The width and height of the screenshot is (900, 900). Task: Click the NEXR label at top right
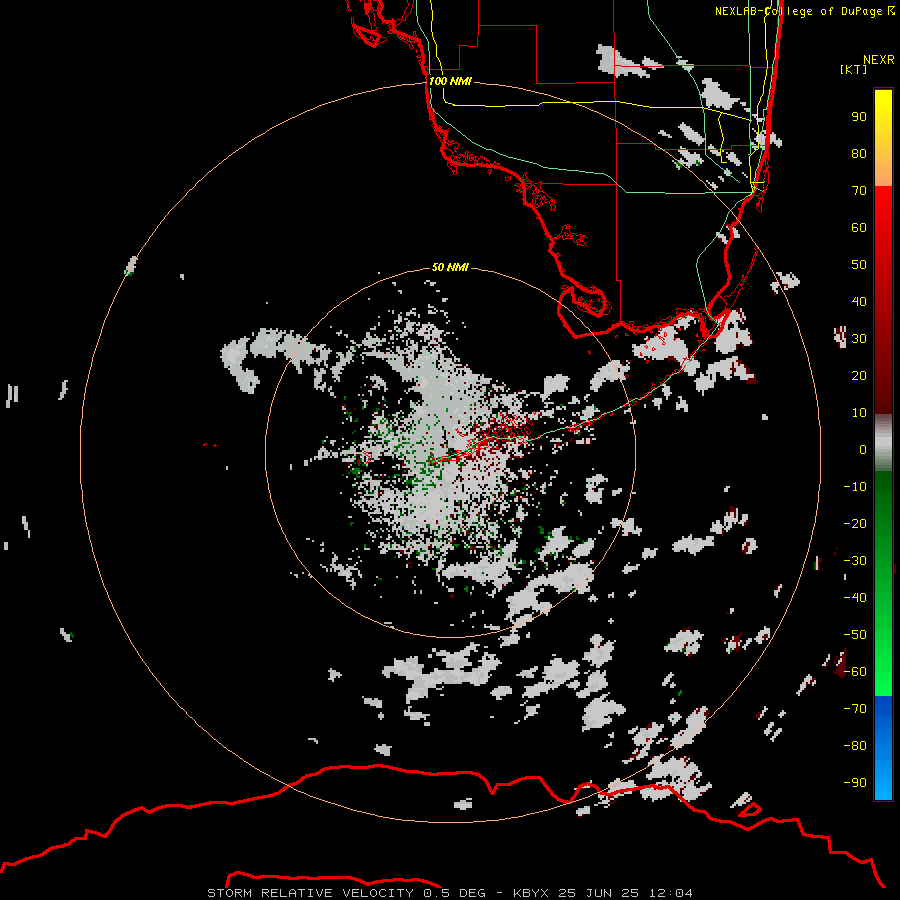(879, 60)
